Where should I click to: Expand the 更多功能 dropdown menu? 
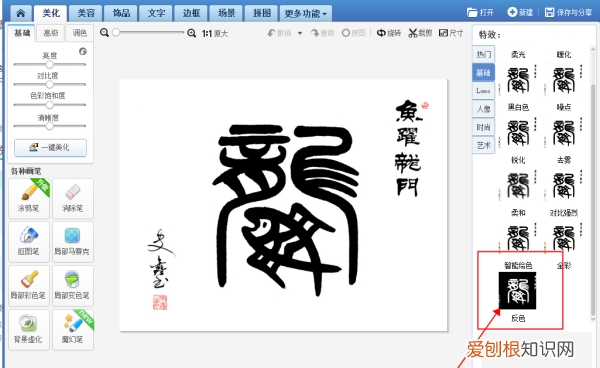305,13
